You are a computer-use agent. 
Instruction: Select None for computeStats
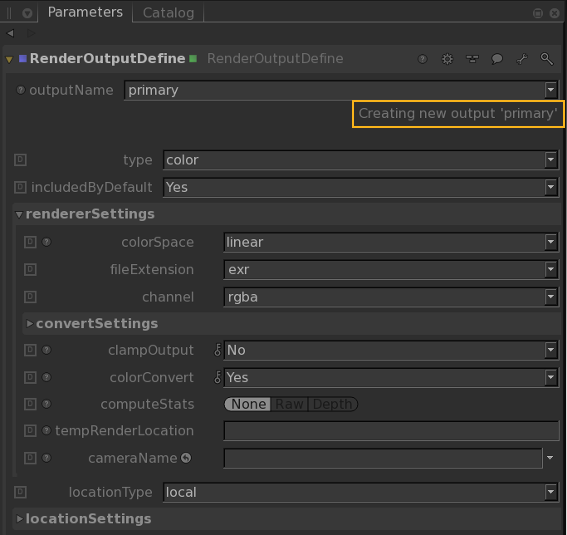[248, 404]
